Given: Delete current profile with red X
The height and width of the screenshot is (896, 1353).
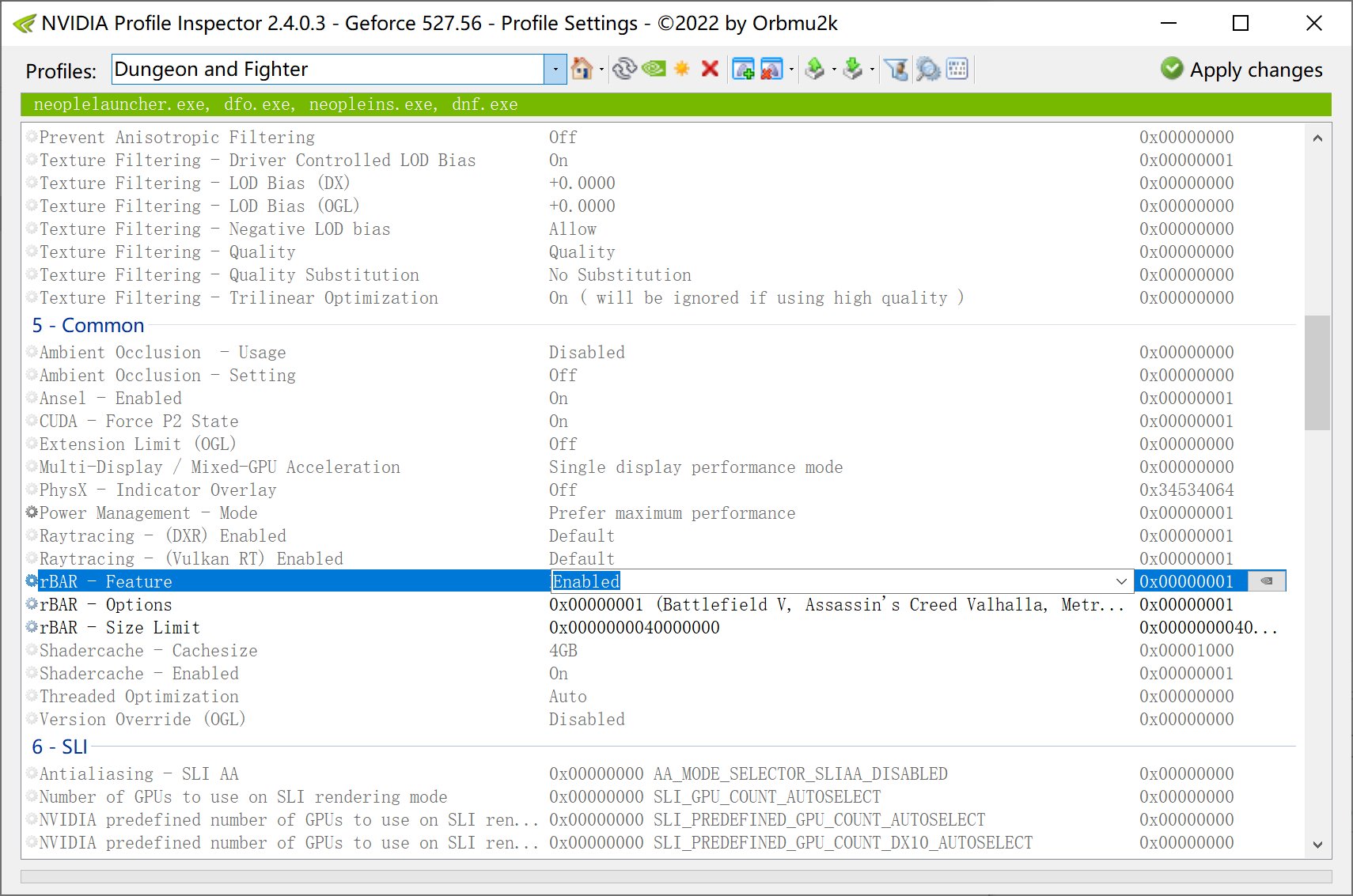Looking at the screenshot, I should 710,70.
